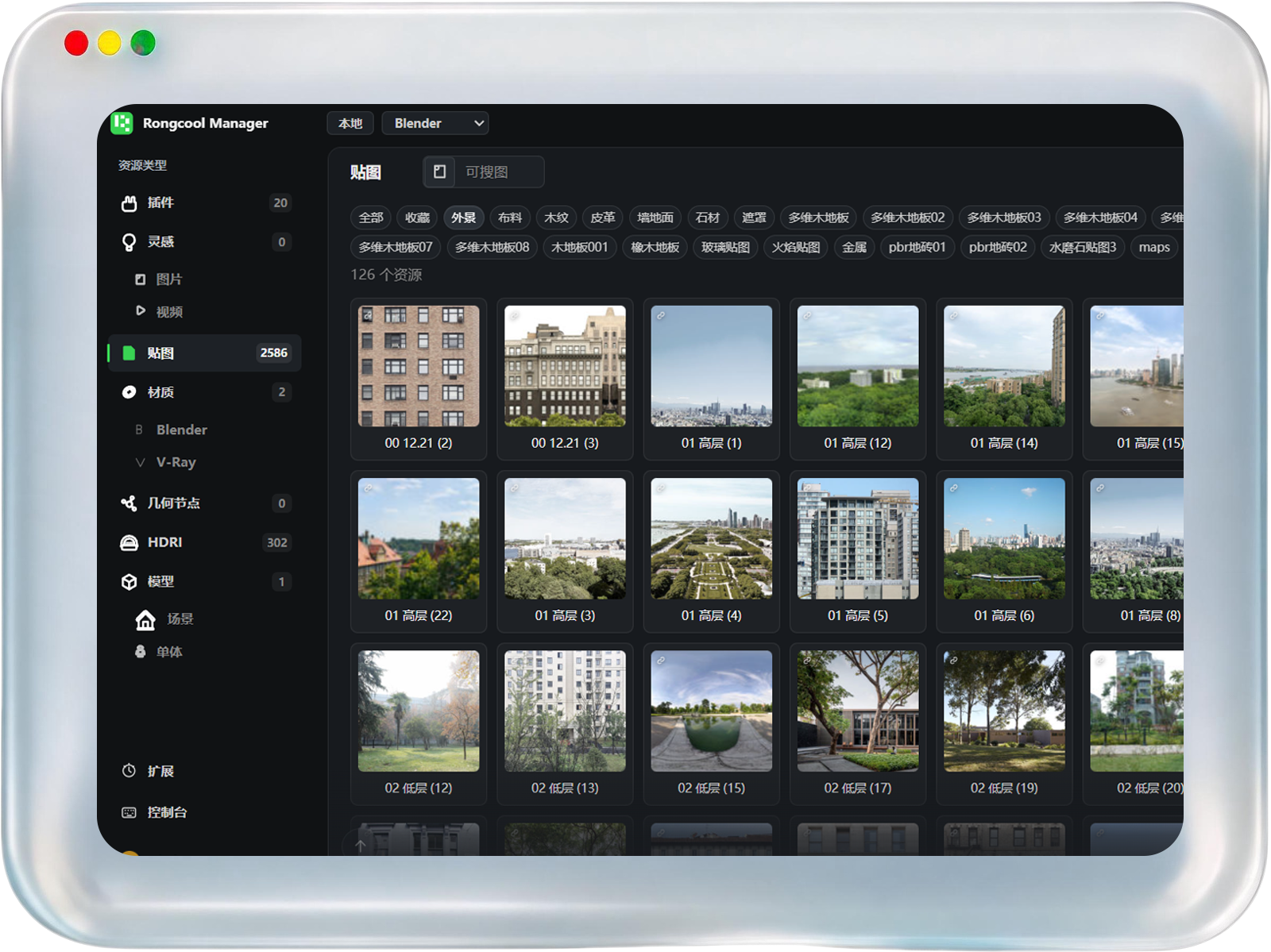This screenshot has width=1271, height=952.
Task: Filter by the maps tag
Action: tap(1154, 247)
